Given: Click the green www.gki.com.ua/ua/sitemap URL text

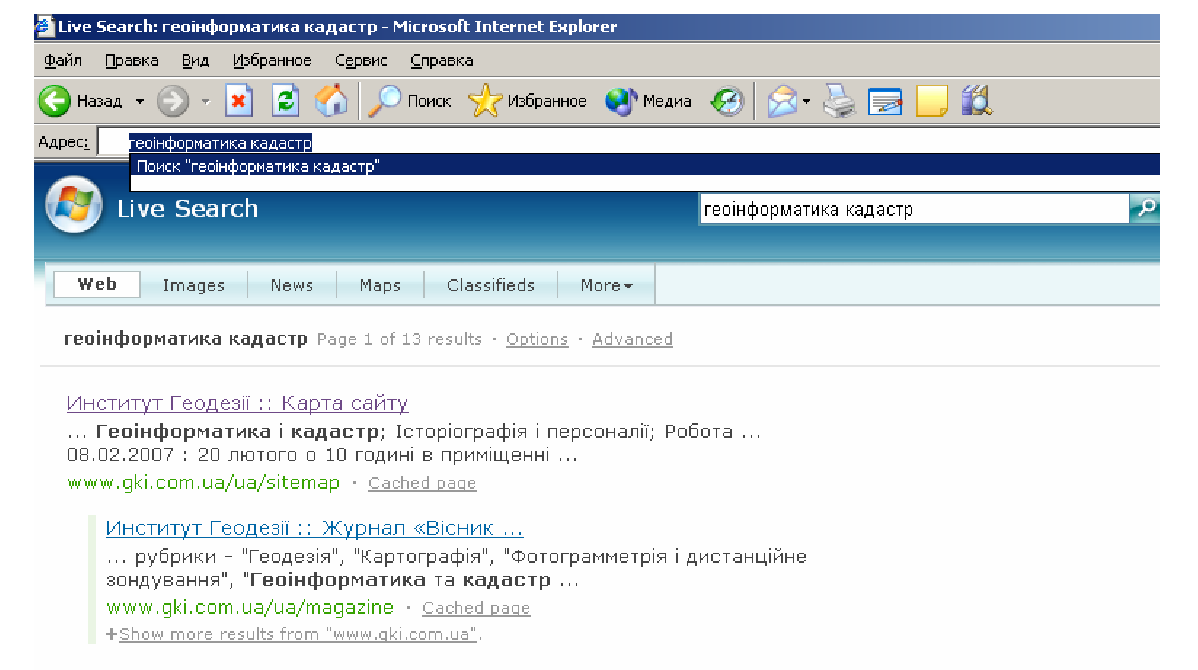Looking at the screenshot, I should (x=203, y=483).
